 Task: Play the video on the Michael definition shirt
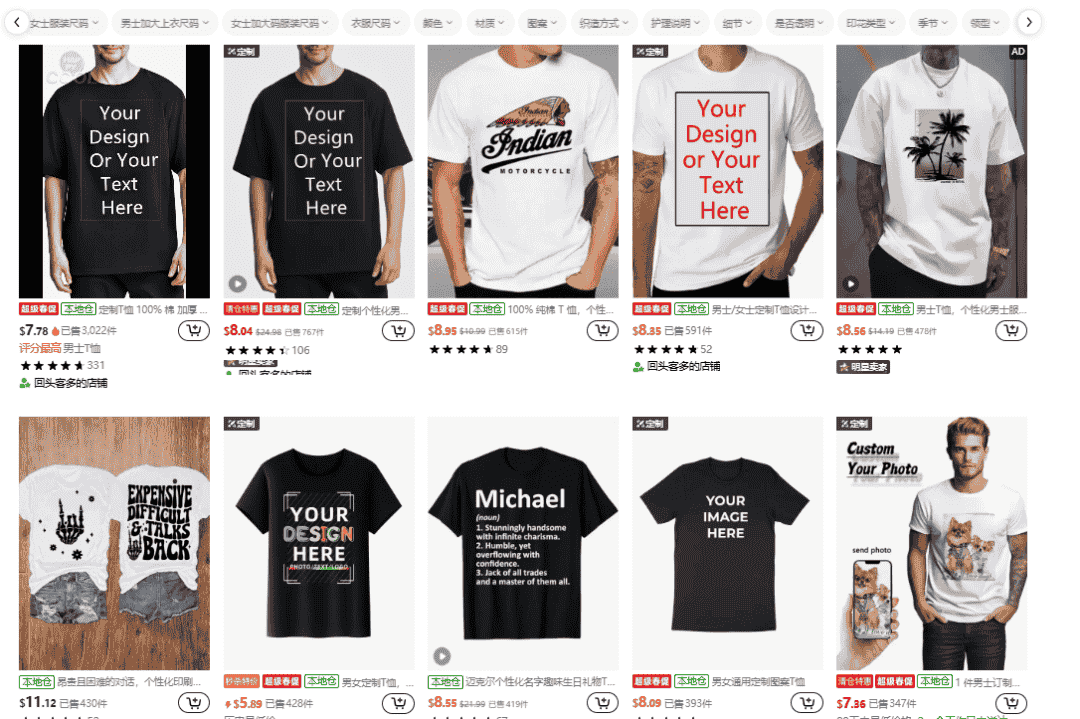click(x=442, y=656)
